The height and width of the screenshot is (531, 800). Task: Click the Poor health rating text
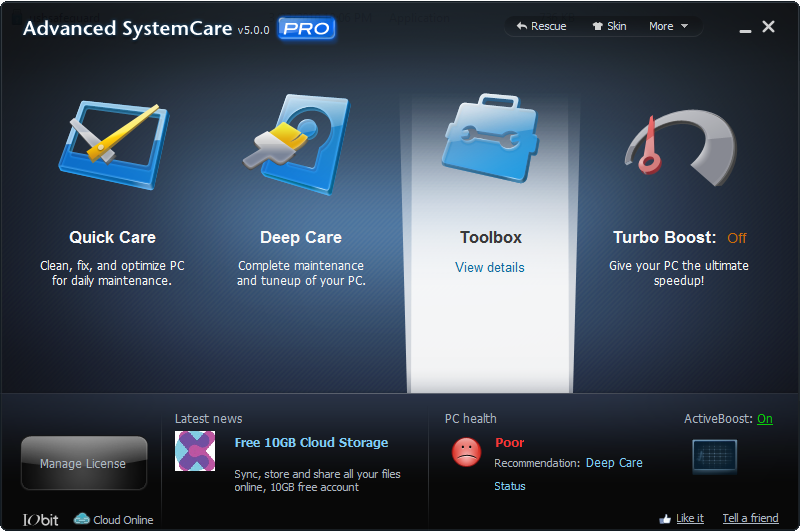click(510, 442)
